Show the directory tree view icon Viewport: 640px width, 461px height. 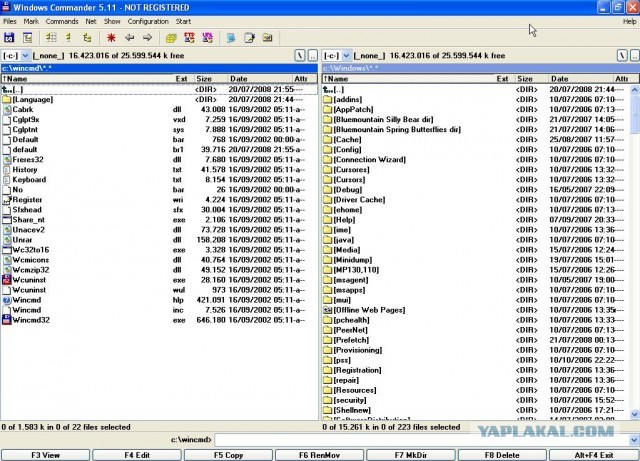click(87, 38)
